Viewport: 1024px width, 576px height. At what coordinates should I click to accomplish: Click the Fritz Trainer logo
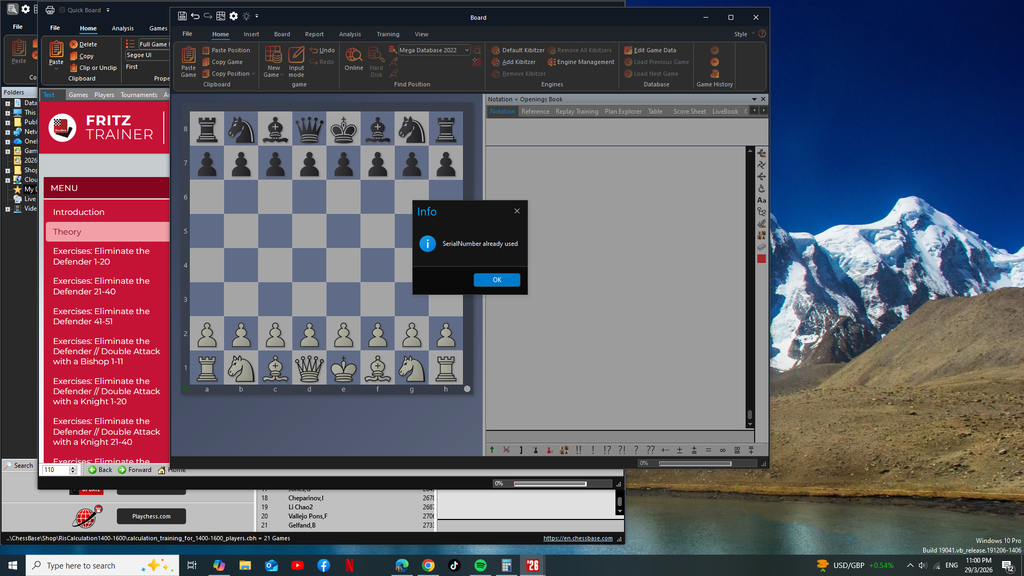click(62, 127)
